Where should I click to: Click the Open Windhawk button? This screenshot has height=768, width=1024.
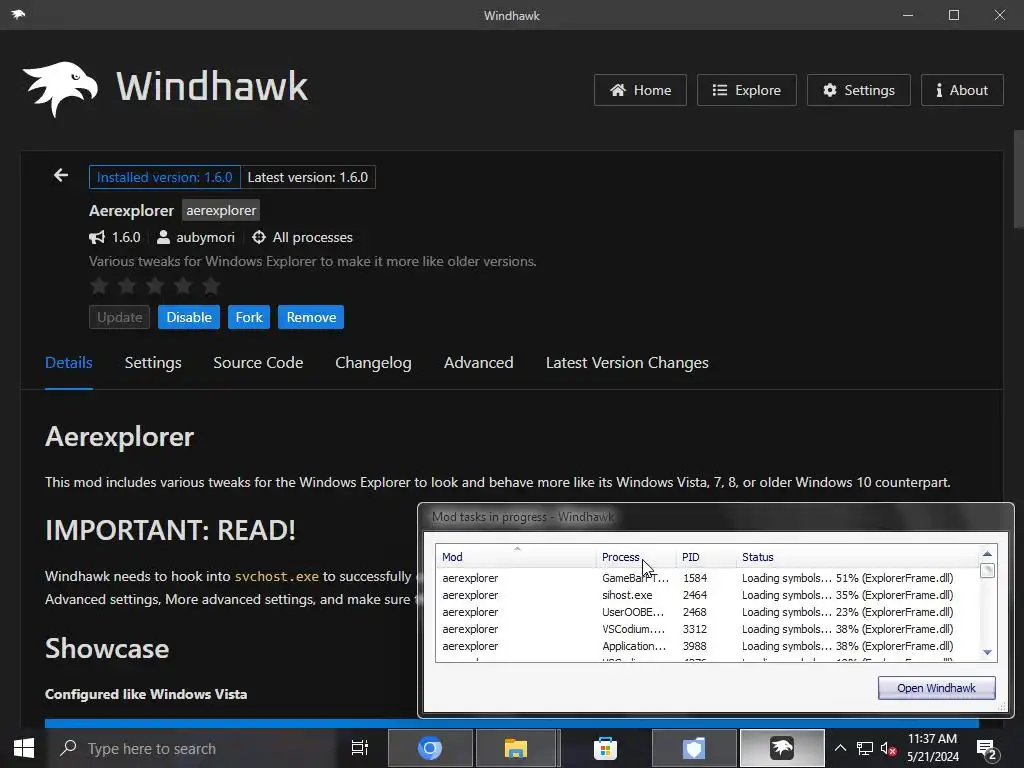click(x=936, y=688)
